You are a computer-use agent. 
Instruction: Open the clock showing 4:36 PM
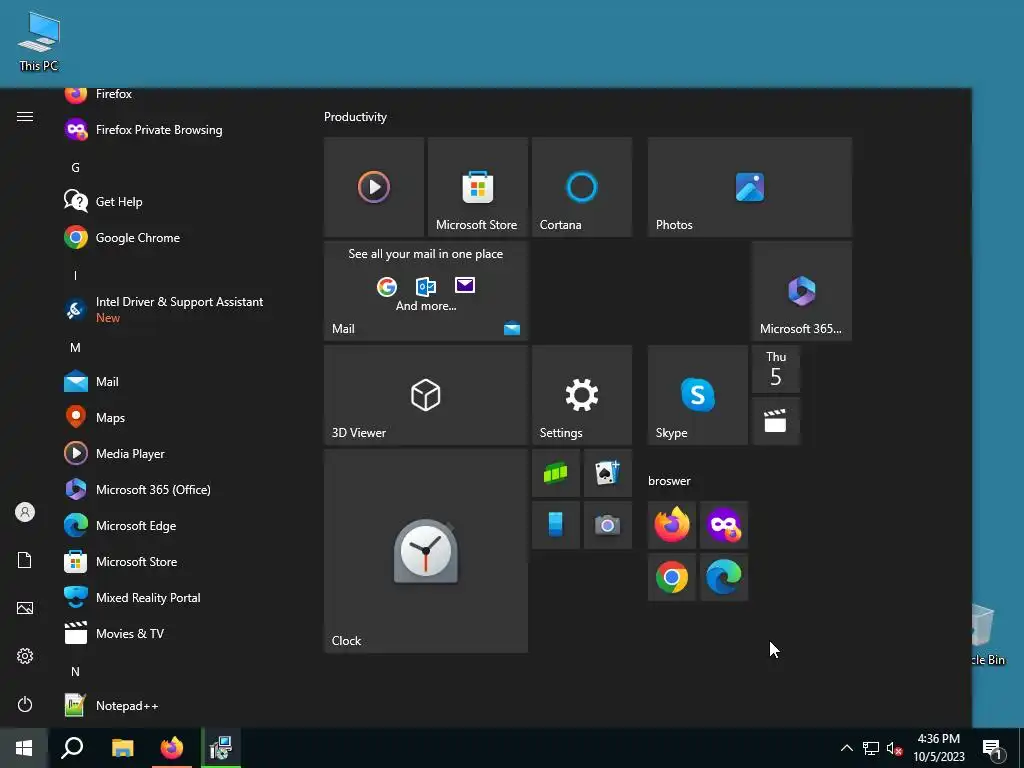tap(938, 748)
